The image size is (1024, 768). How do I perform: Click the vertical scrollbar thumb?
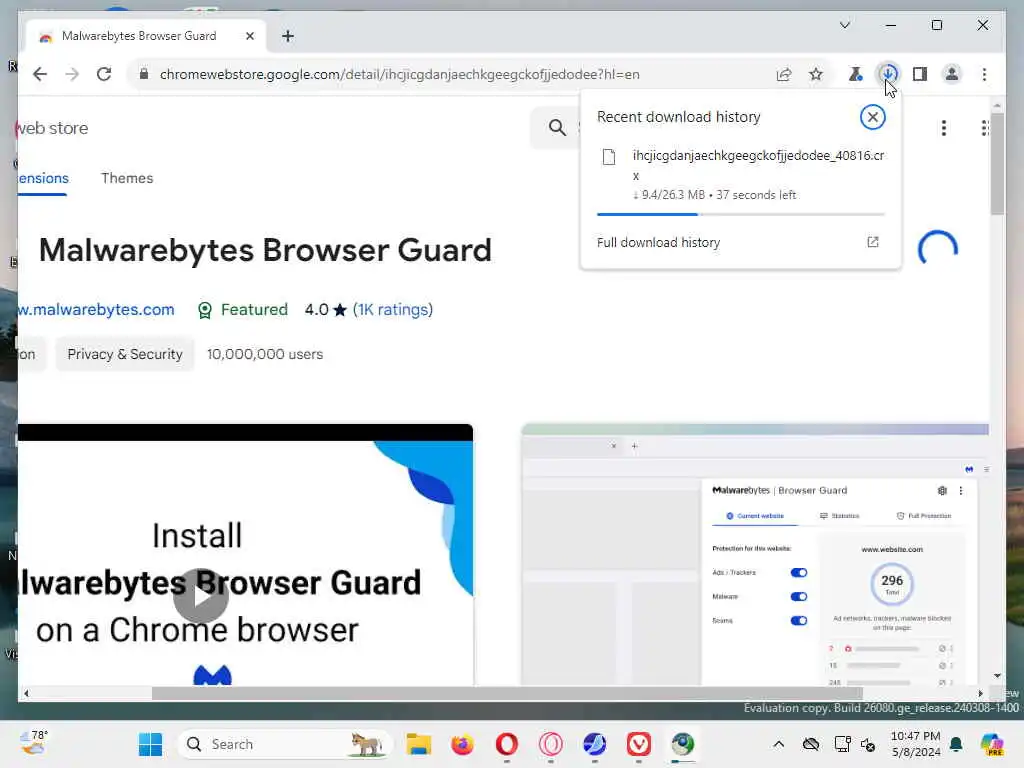click(997, 163)
